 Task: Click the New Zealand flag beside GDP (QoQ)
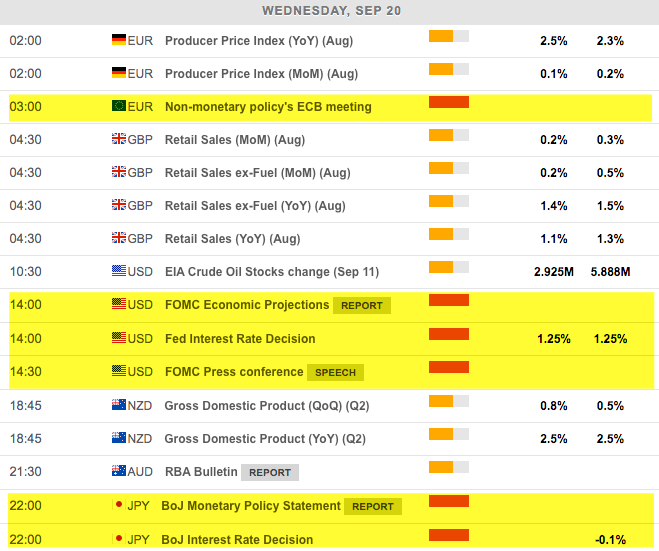pos(119,405)
